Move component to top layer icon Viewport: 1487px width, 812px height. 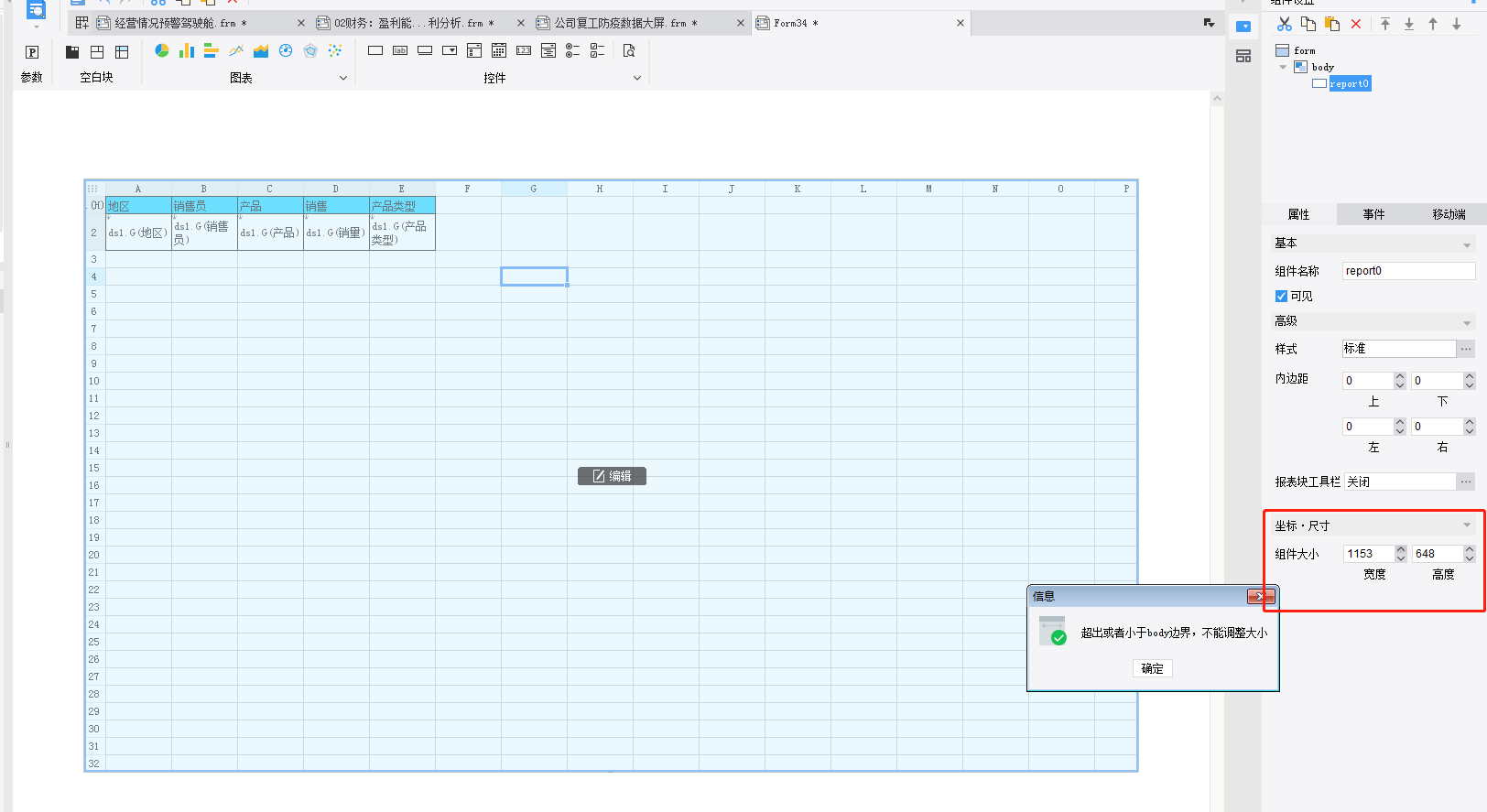(1385, 24)
